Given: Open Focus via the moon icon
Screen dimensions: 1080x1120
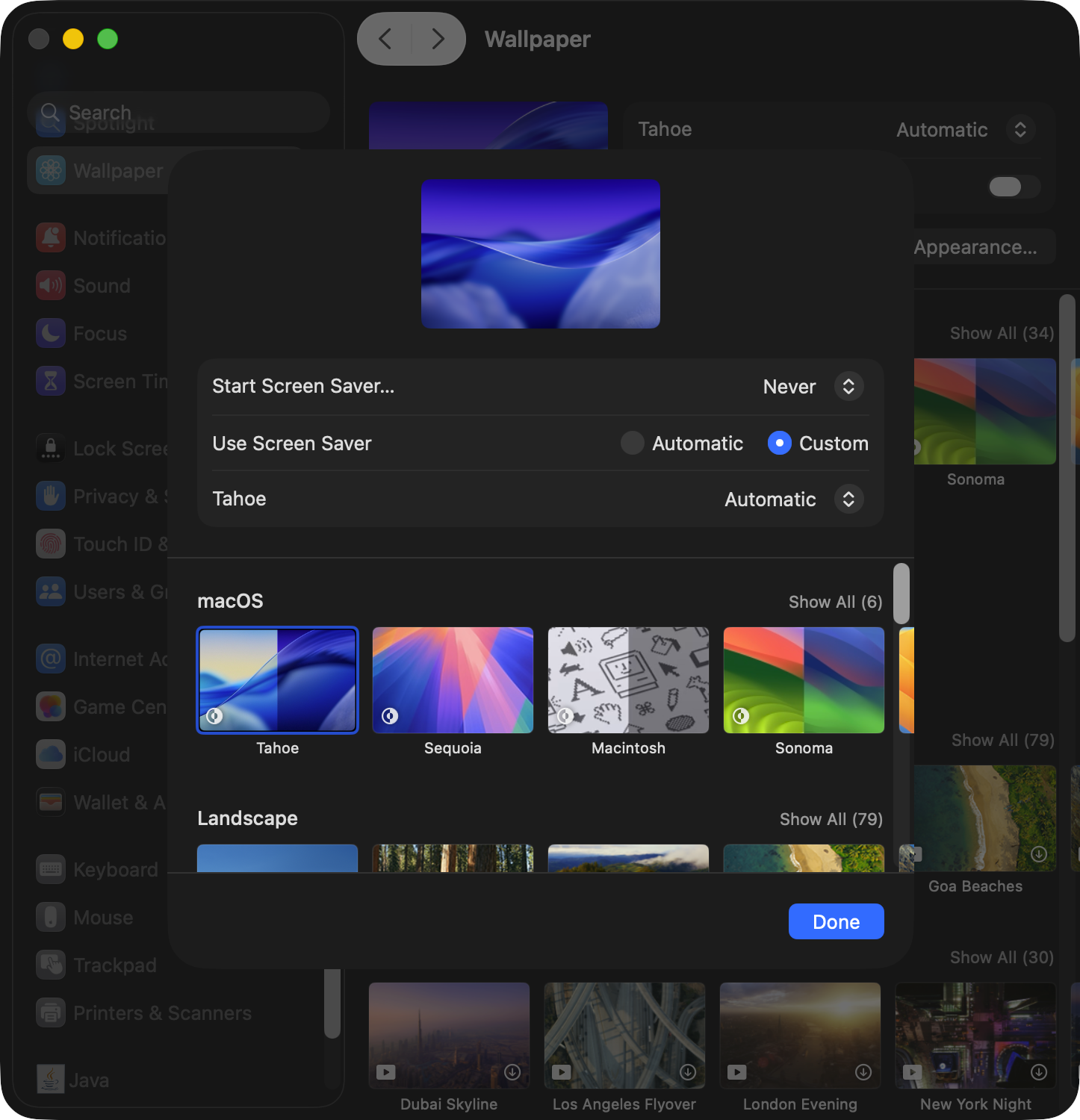Looking at the screenshot, I should tap(51, 334).
